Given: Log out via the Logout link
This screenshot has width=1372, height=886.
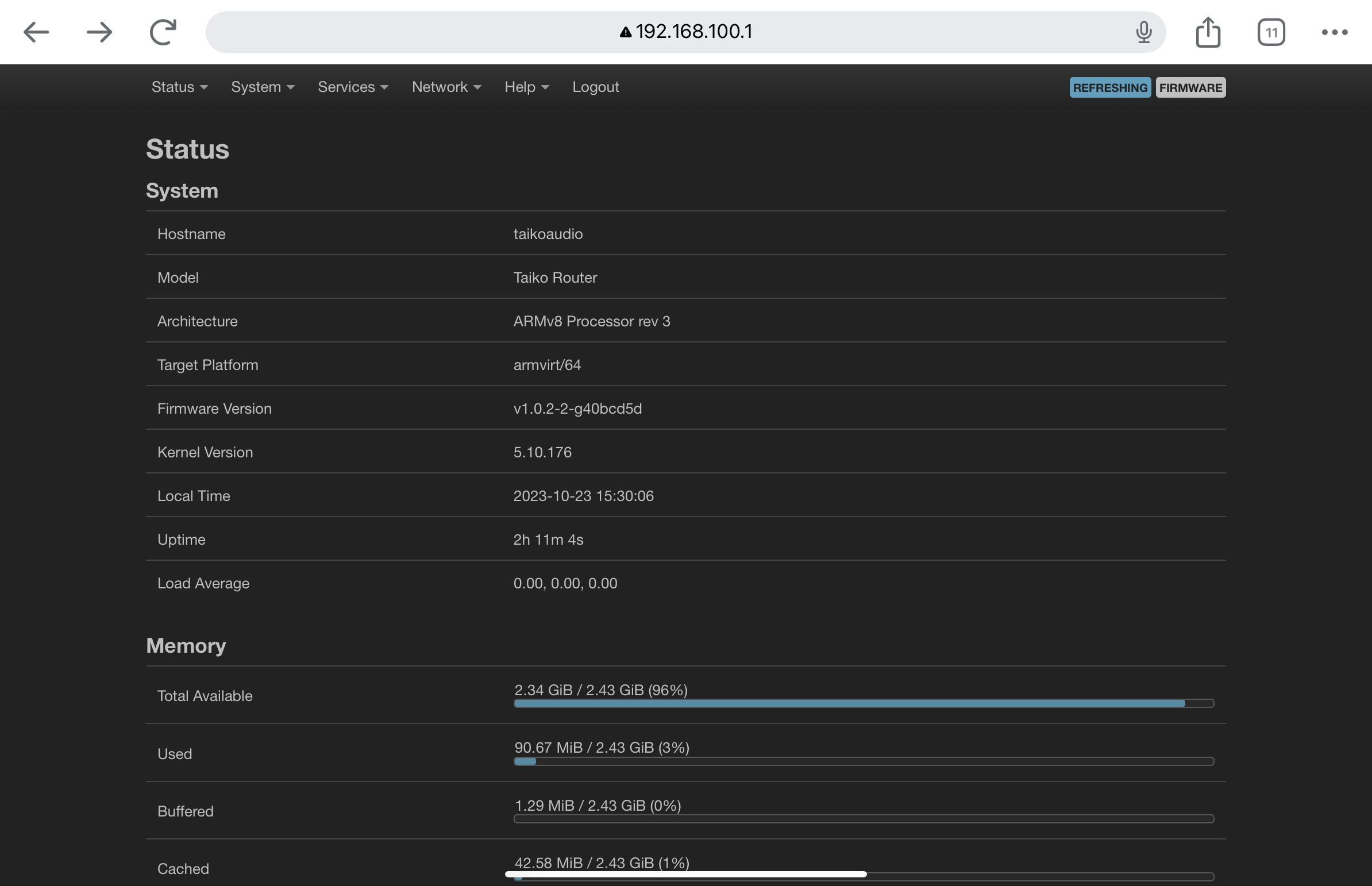Looking at the screenshot, I should pos(595,87).
